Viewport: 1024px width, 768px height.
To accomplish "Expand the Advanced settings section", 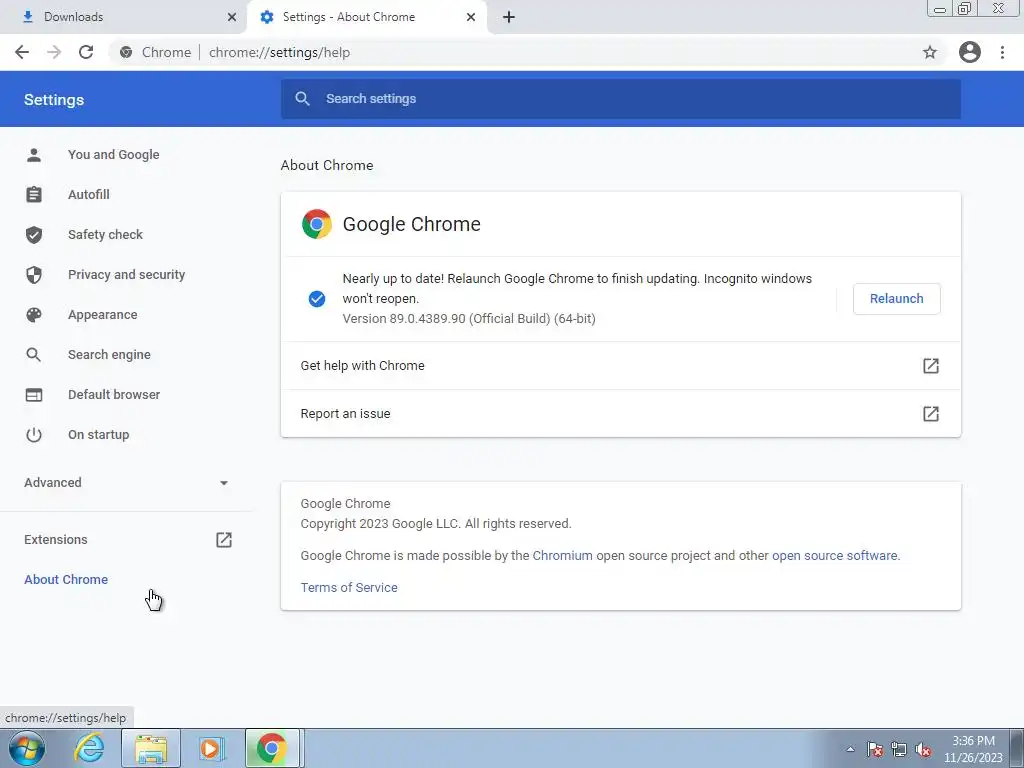I will [126, 483].
